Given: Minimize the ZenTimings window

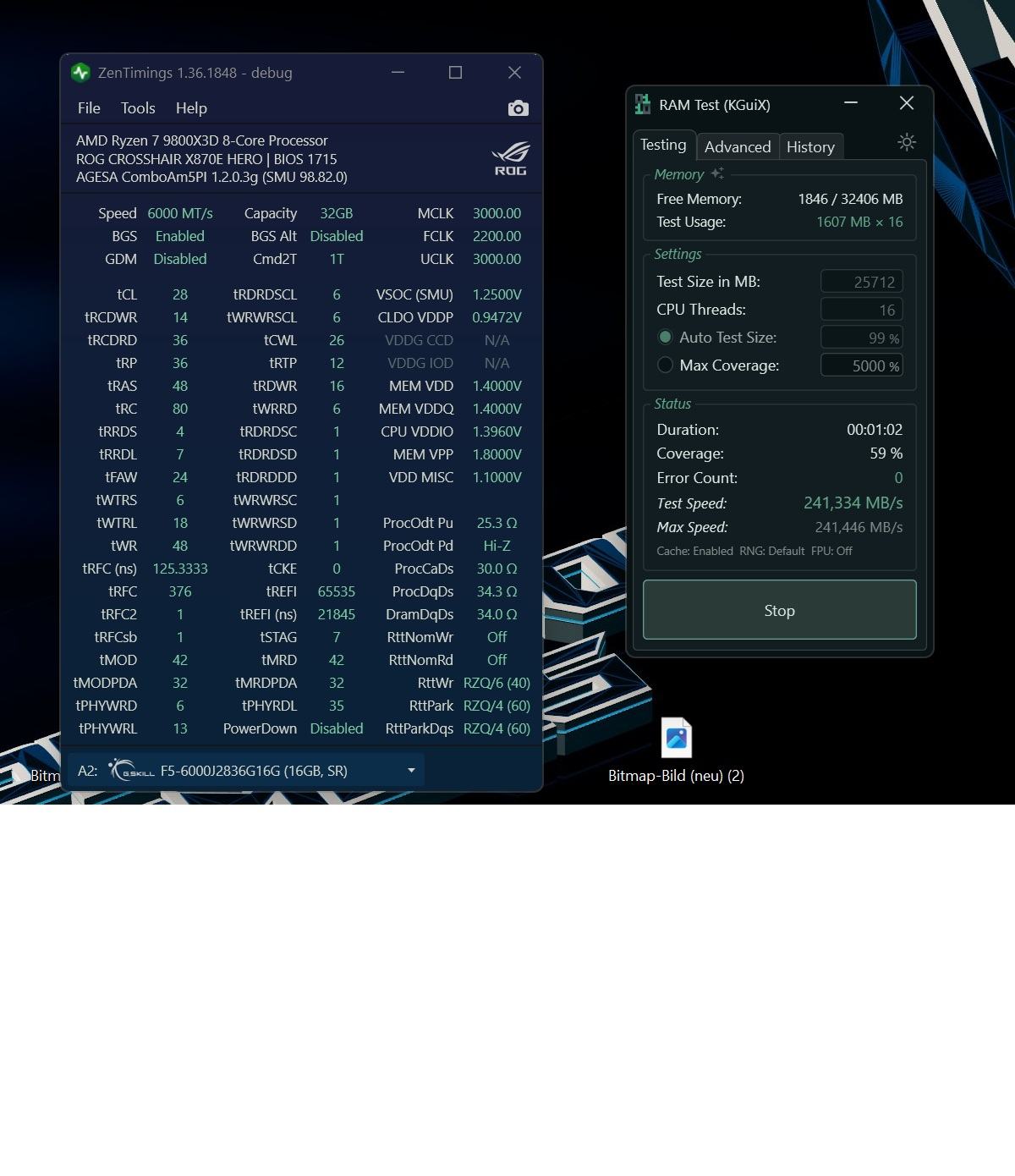Looking at the screenshot, I should click(x=398, y=73).
